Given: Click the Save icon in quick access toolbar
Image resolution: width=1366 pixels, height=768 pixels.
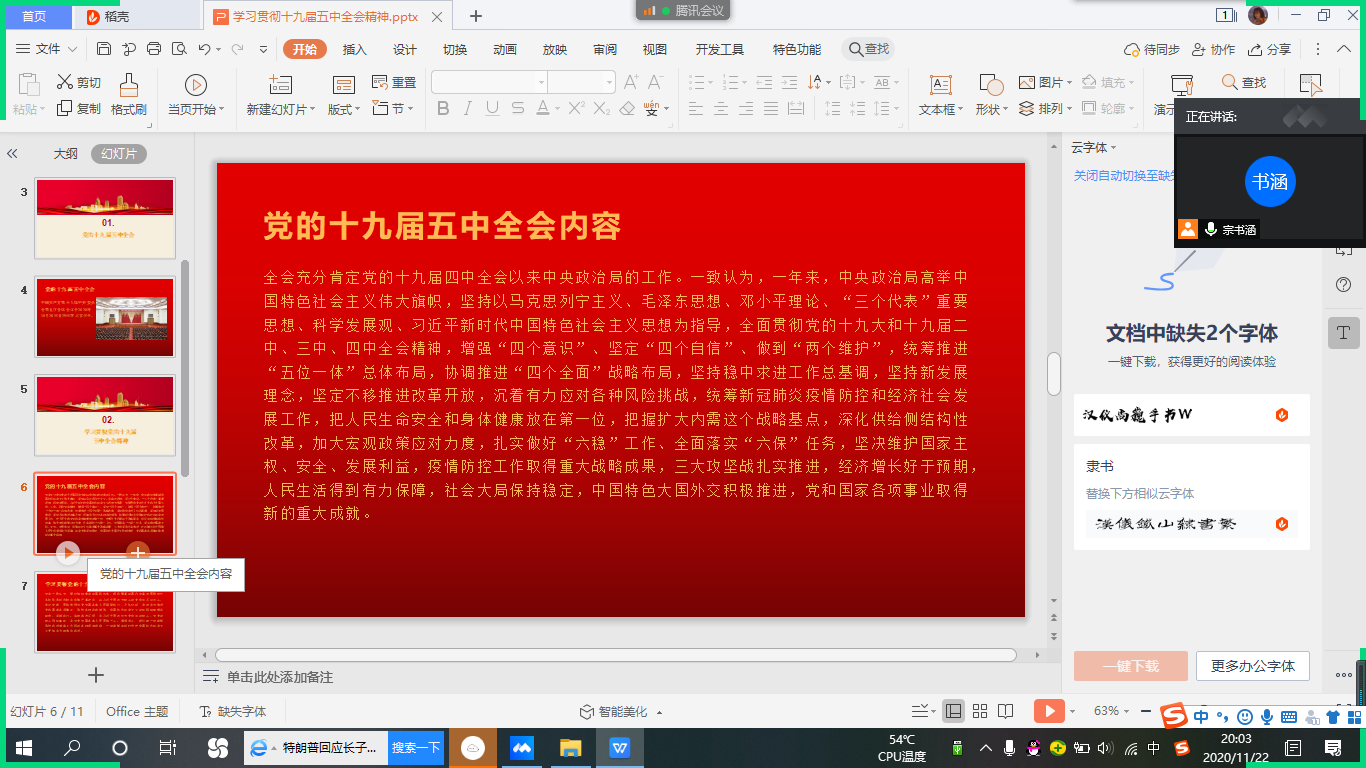Looking at the screenshot, I should coord(104,49).
